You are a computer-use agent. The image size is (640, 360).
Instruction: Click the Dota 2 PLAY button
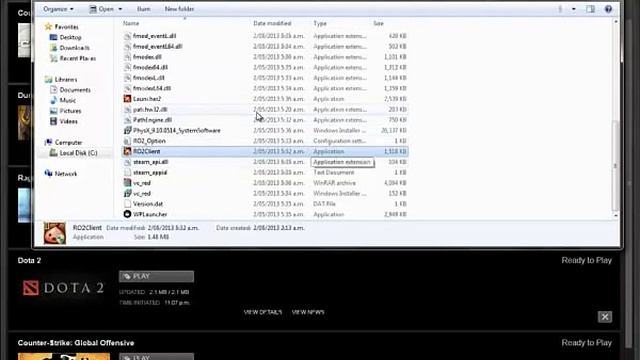[156, 276]
